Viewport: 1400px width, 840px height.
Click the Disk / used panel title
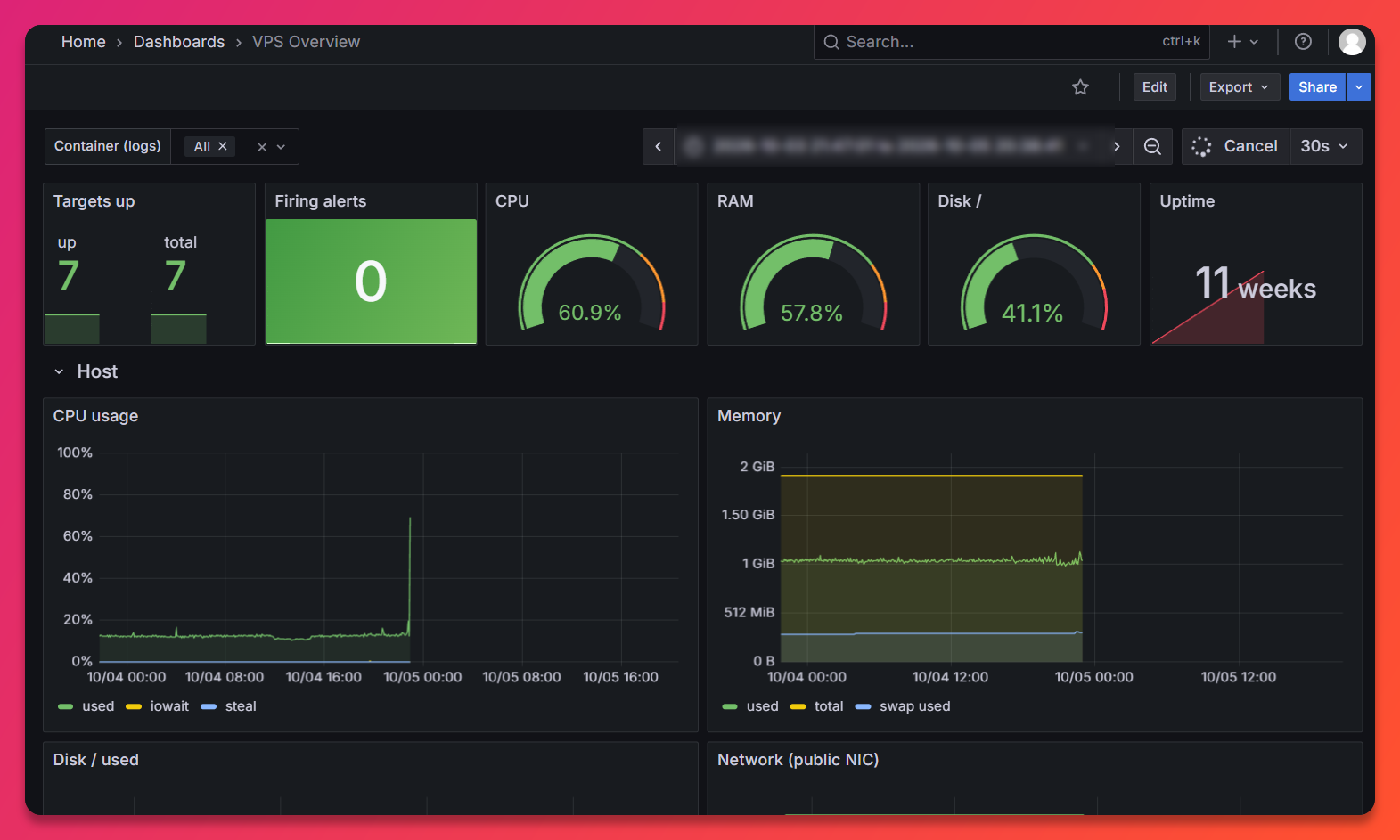pos(95,760)
